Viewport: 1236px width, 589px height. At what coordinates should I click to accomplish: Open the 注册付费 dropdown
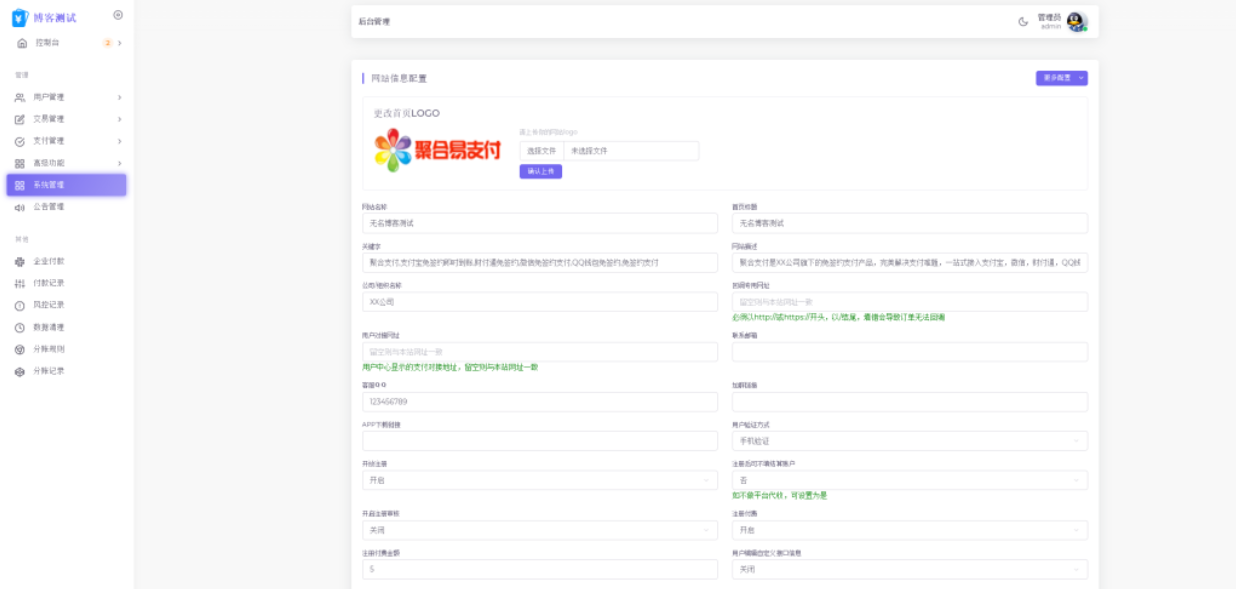click(x=909, y=530)
